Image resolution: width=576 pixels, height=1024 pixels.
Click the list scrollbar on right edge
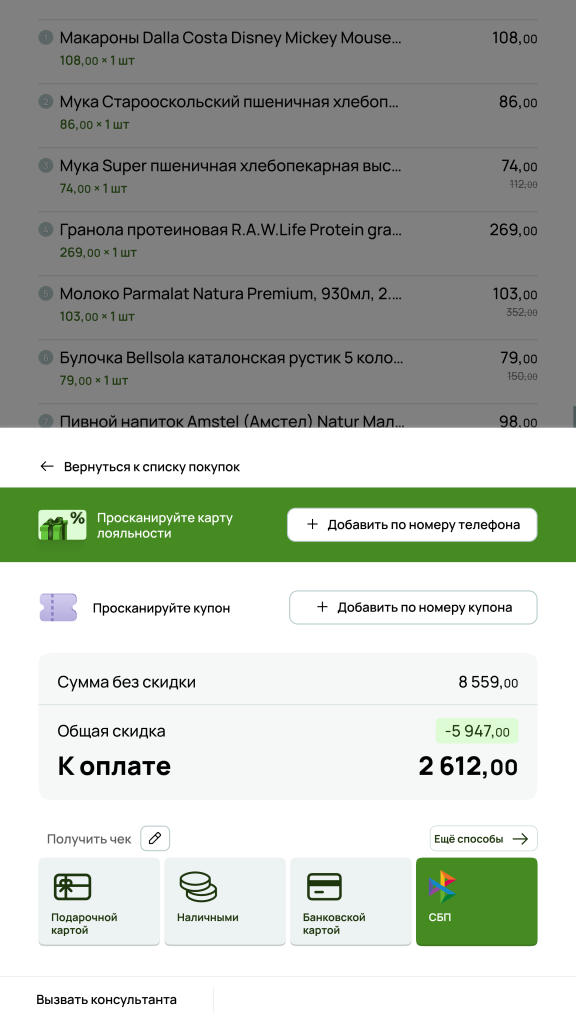[x=573, y=416]
